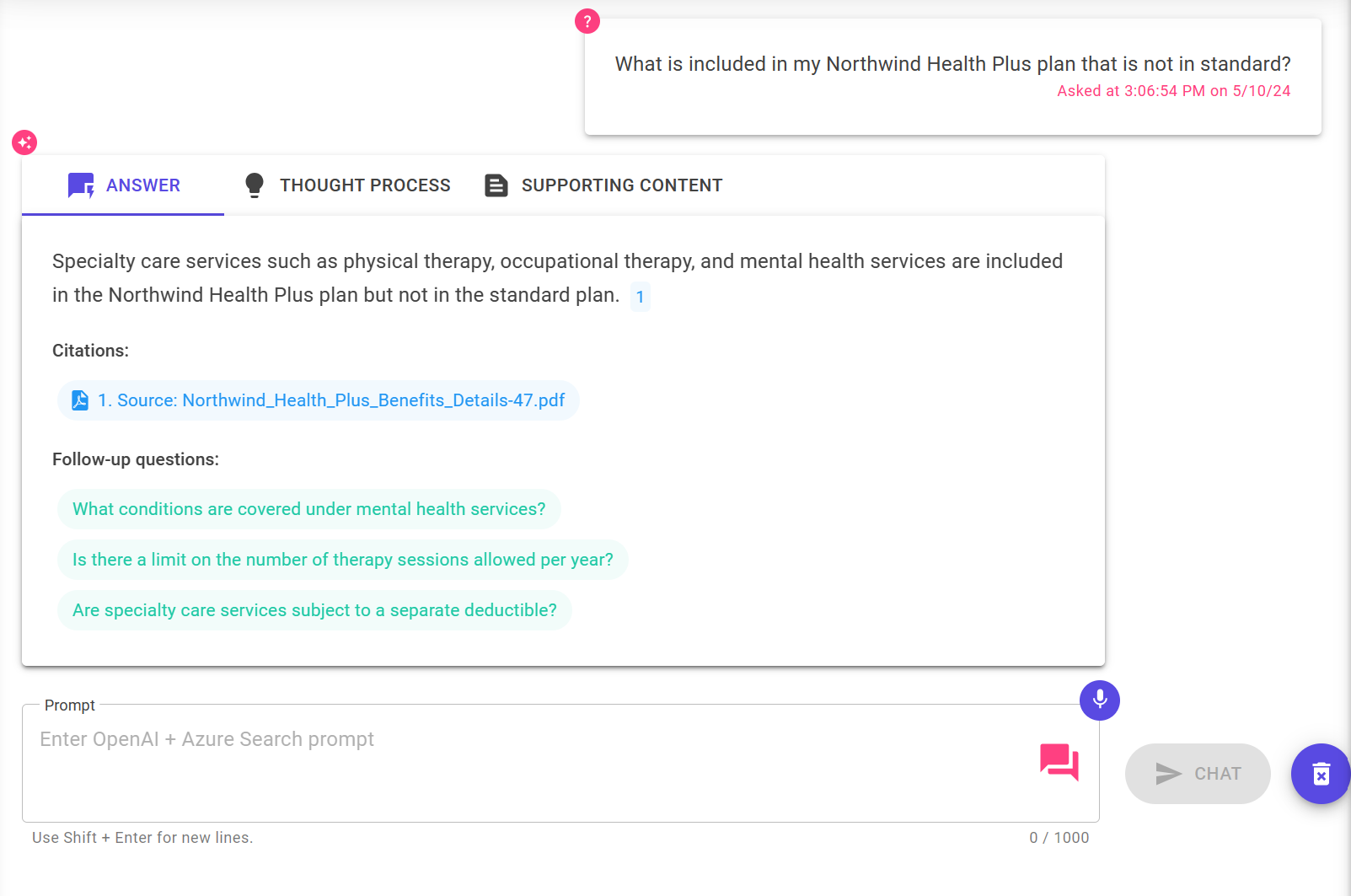Click citation reference number 1 in answer
This screenshot has width=1351, height=896.
[x=641, y=297]
